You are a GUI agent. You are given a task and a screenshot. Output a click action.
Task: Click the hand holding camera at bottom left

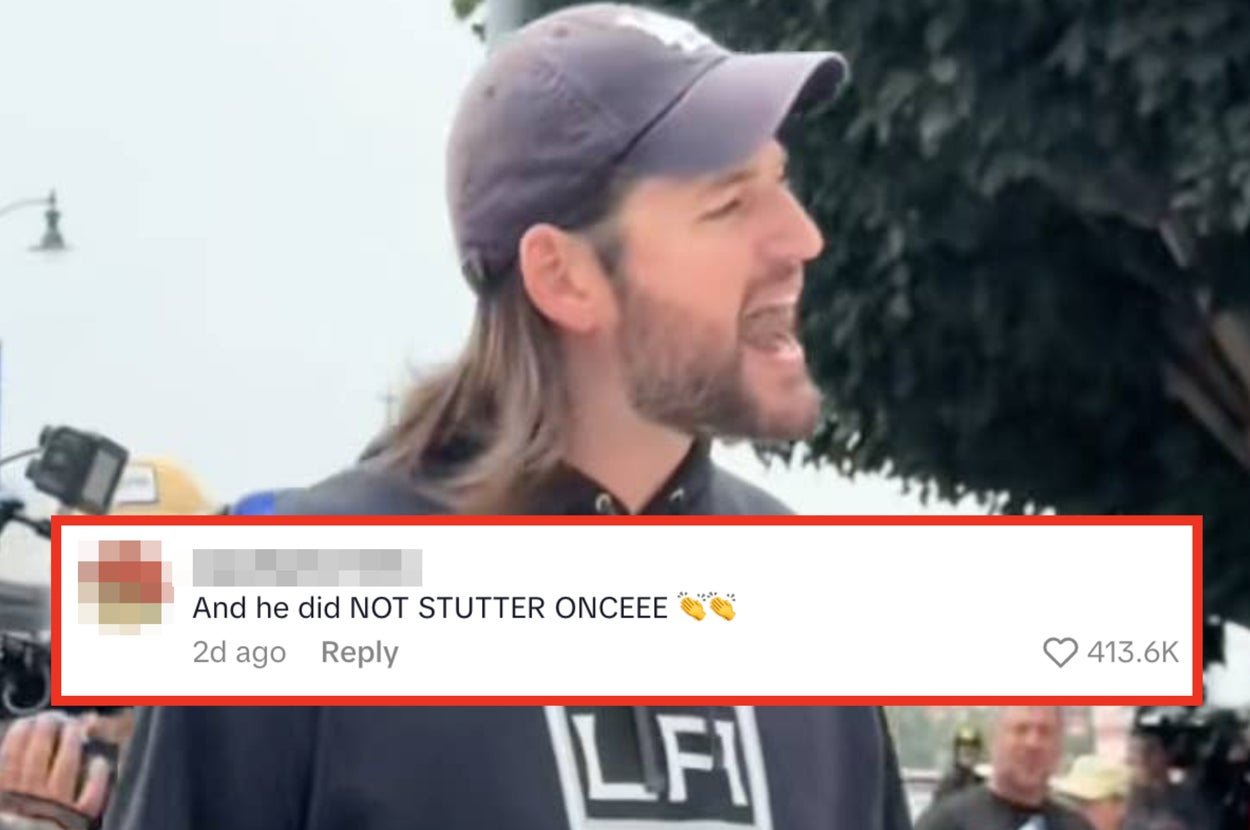[55, 765]
